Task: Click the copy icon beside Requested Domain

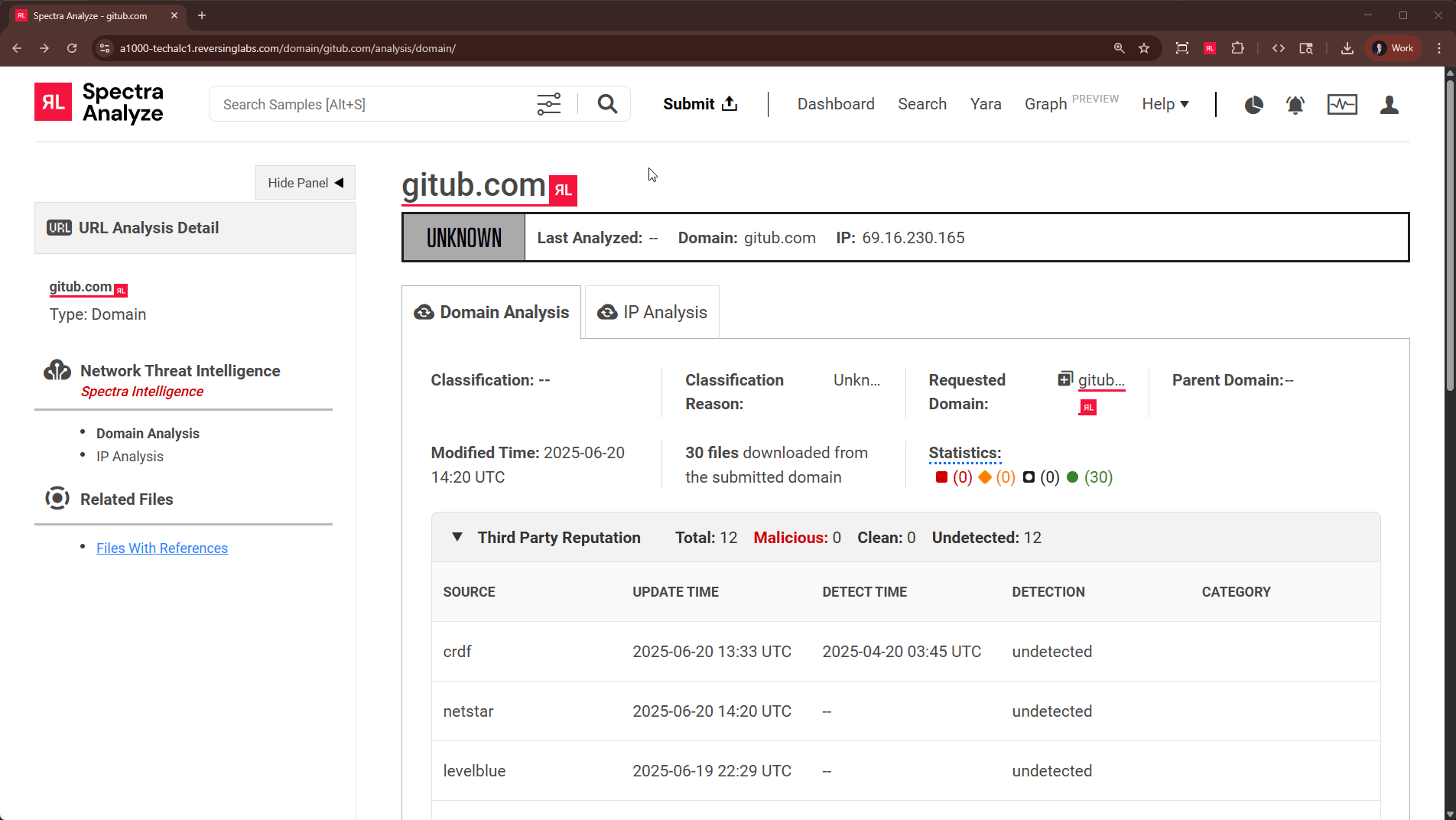Action: click(x=1065, y=379)
